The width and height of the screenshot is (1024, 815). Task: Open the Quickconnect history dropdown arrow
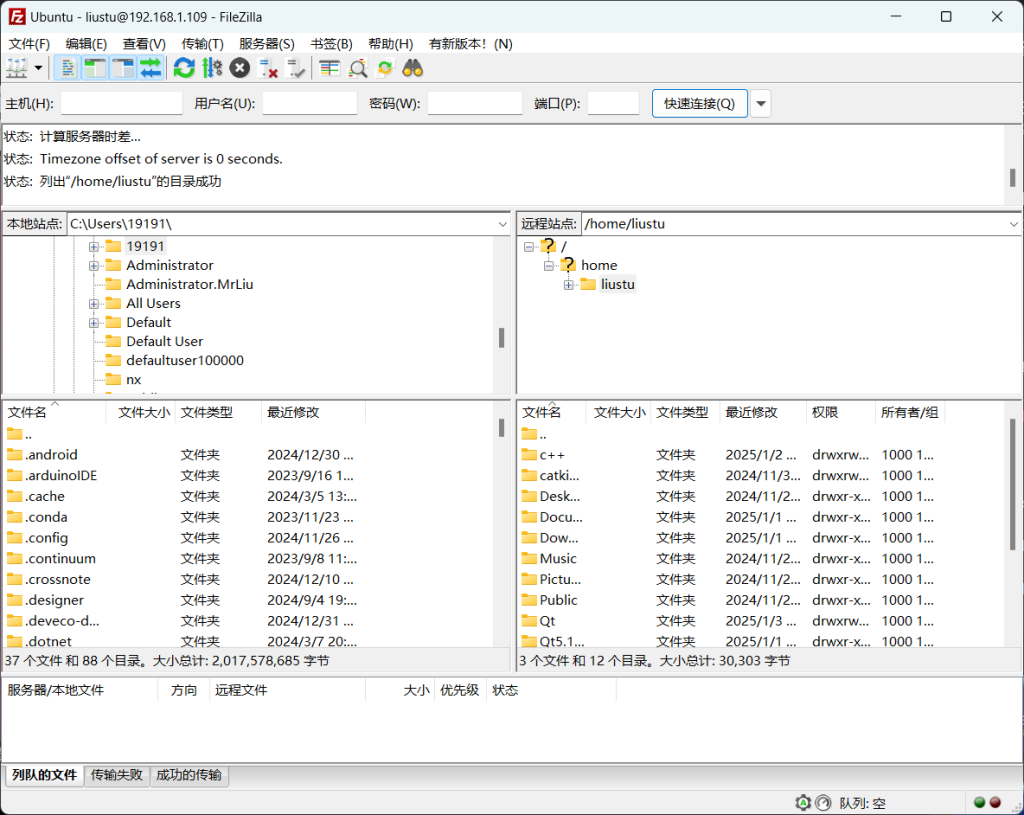761,104
